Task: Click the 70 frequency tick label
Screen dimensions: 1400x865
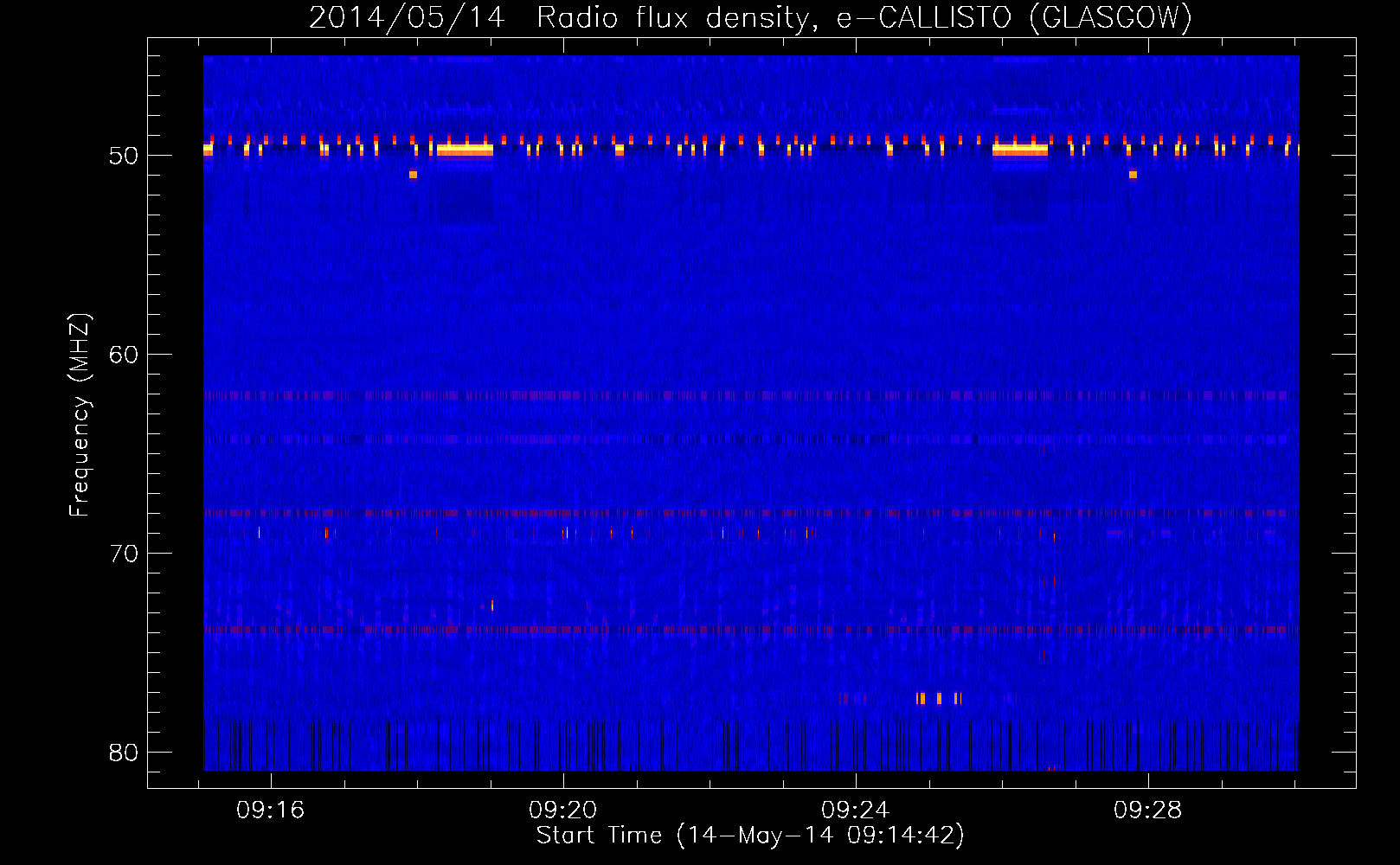Action: [x=124, y=554]
